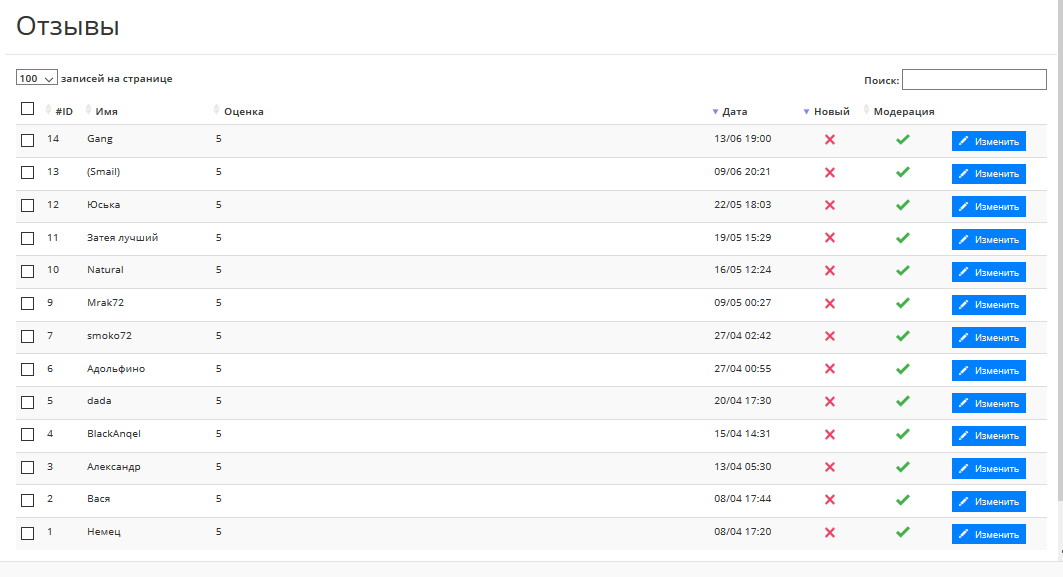This screenshot has width=1063, height=577.
Task: Sort by the Оценка column header
Action: click(x=243, y=112)
